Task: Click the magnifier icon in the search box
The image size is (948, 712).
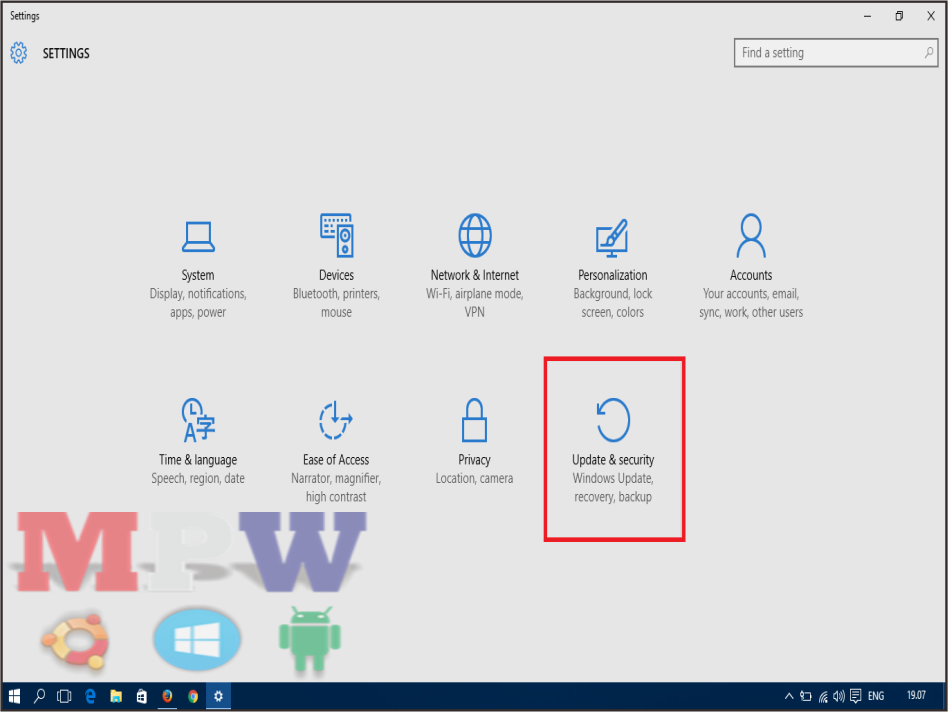Action: (929, 53)
